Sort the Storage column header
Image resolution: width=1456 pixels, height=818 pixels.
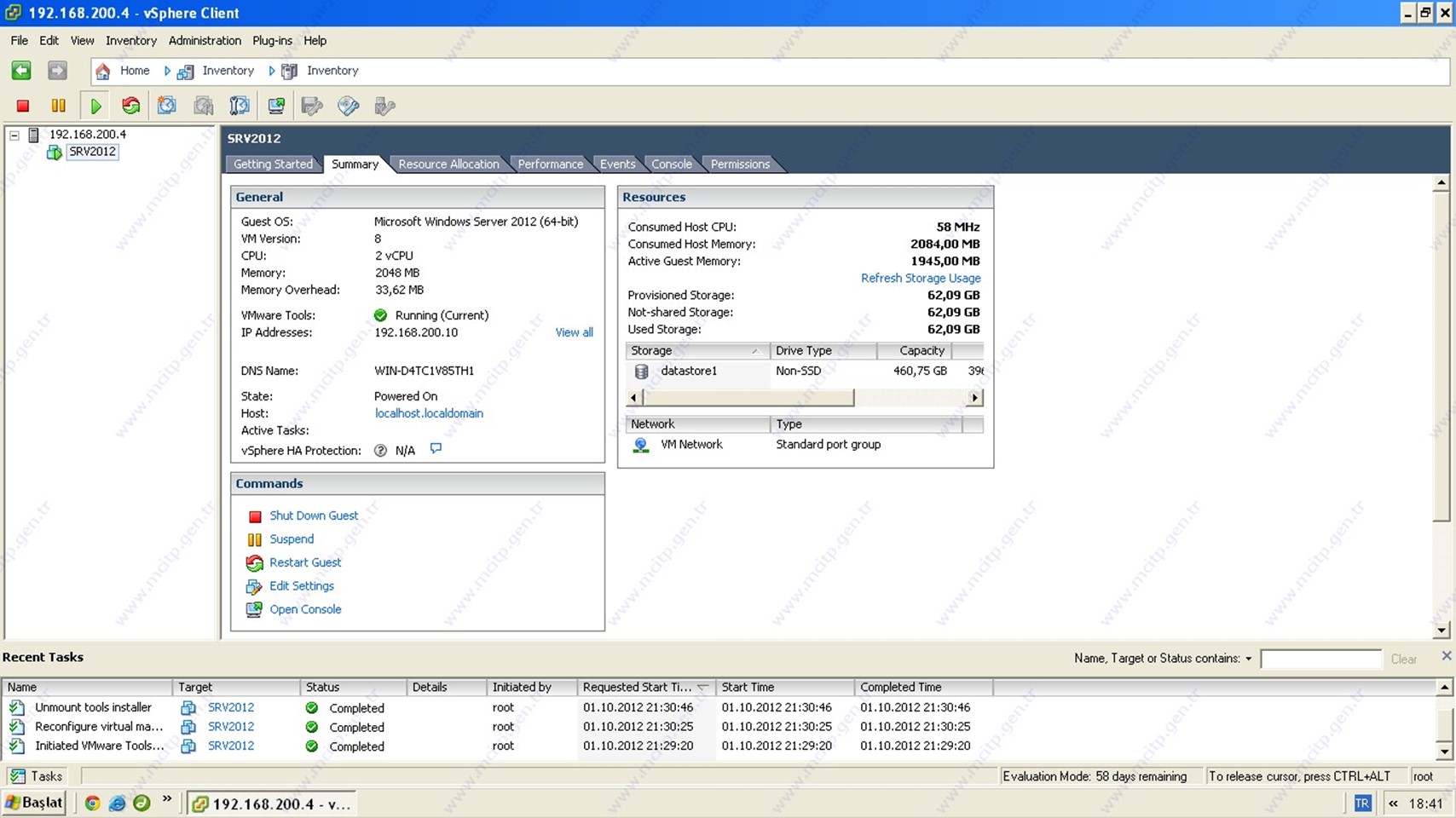697,351
